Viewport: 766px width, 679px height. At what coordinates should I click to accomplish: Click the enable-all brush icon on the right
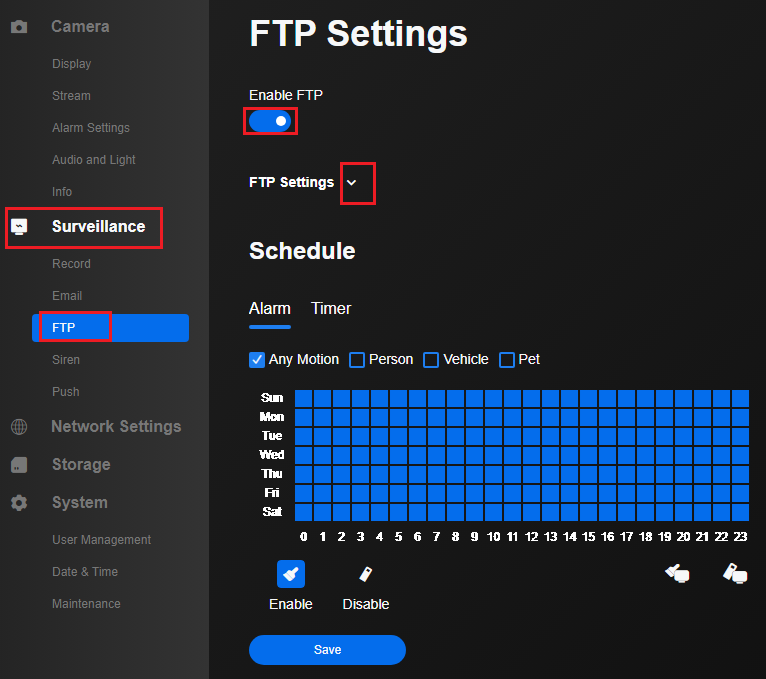coord(678,573)
